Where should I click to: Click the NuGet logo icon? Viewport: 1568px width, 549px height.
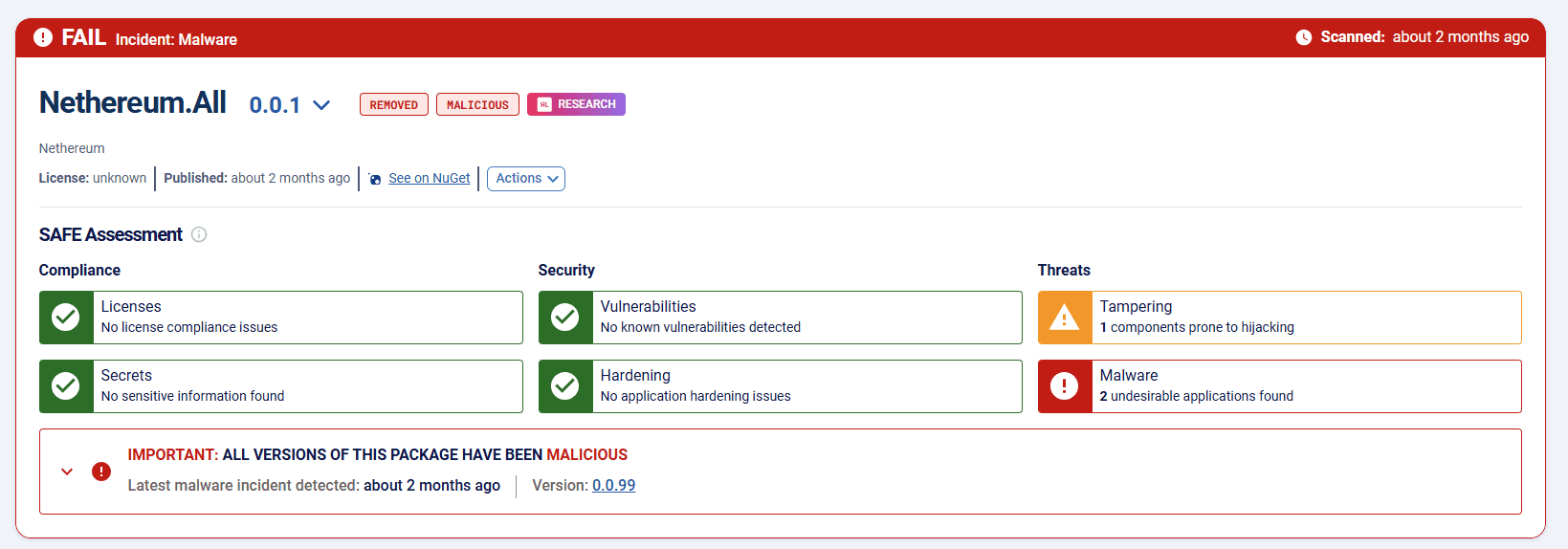375,179
